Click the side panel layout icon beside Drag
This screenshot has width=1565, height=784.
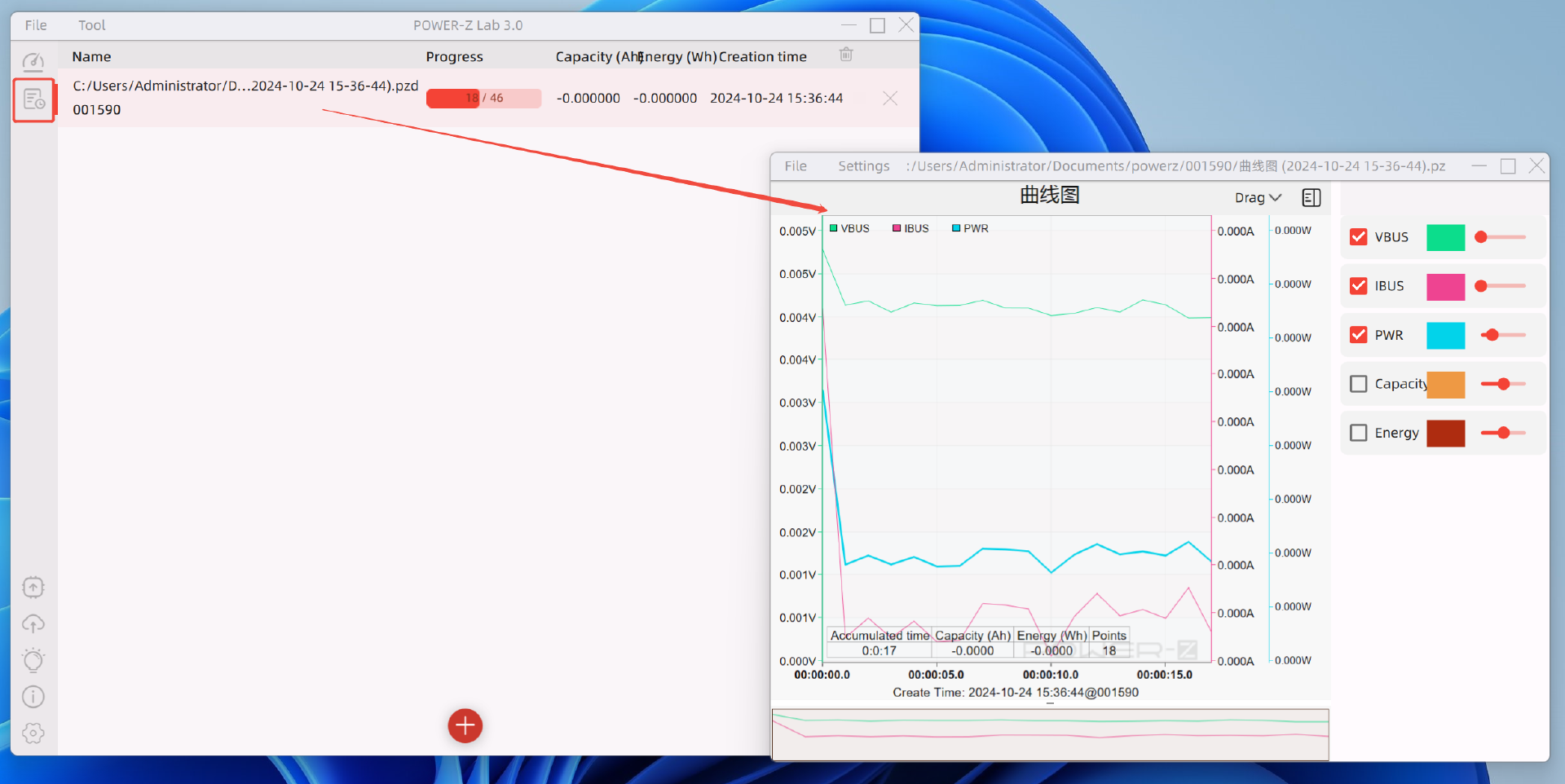[1312, 197]
